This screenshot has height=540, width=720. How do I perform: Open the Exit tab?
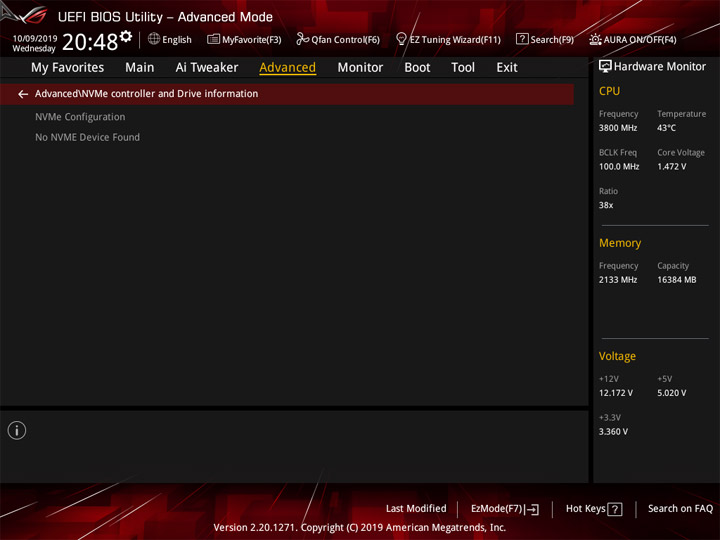tap(507, 68)
